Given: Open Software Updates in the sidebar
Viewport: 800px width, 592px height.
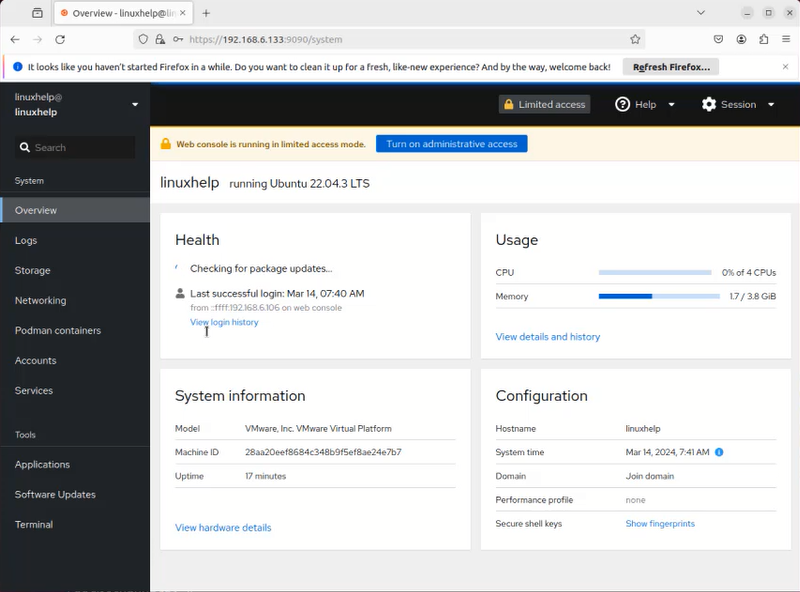Looking at the screenshot, I should [75, 495].
